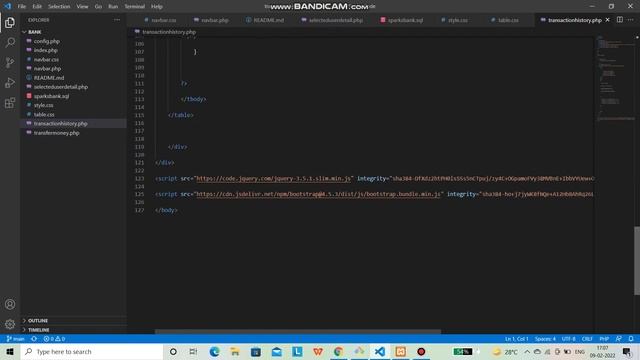
Task: Open the Selection menu
Action: pos(59,7)
